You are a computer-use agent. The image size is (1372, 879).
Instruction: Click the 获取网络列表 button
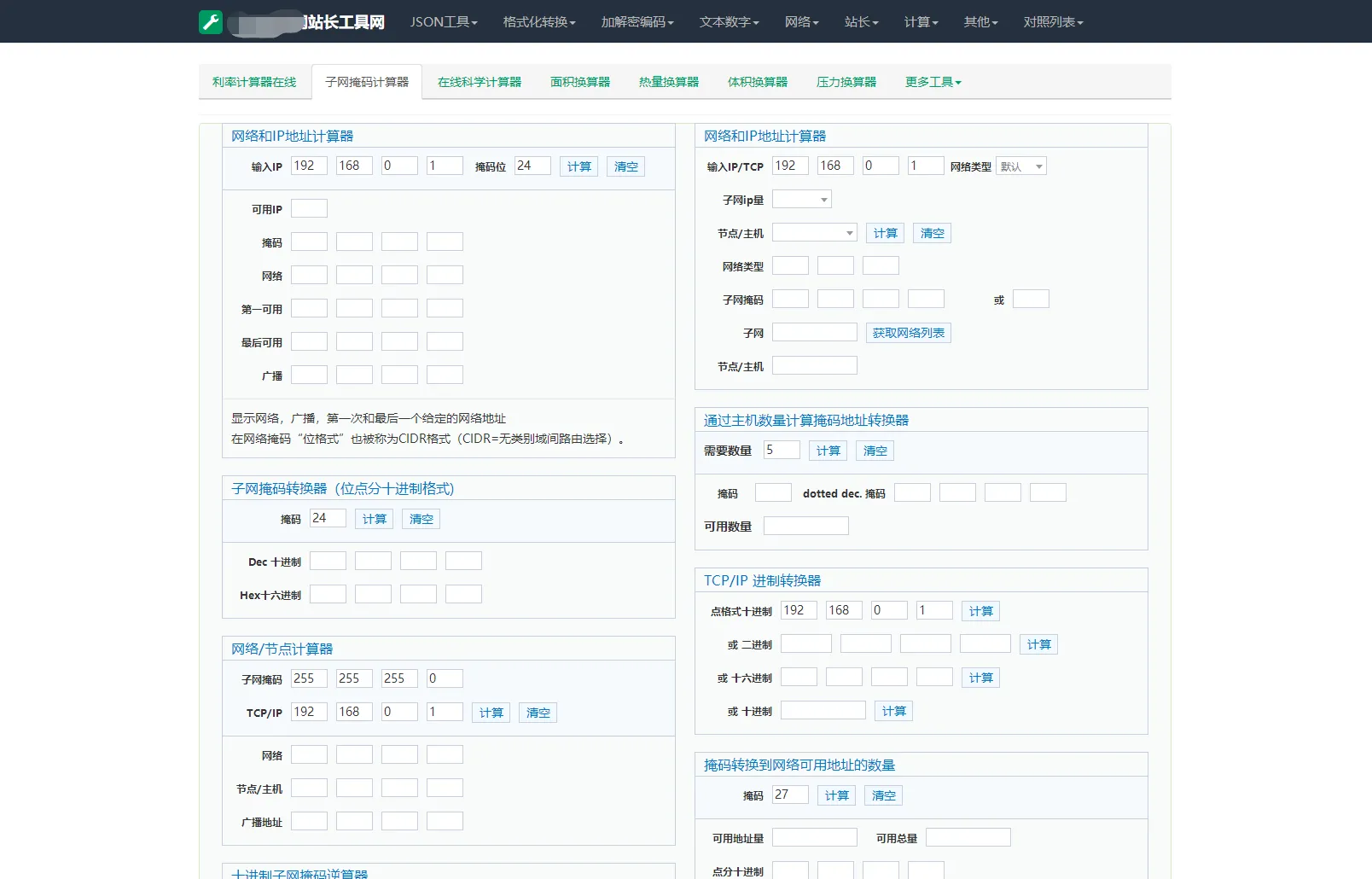click(909, 333)
